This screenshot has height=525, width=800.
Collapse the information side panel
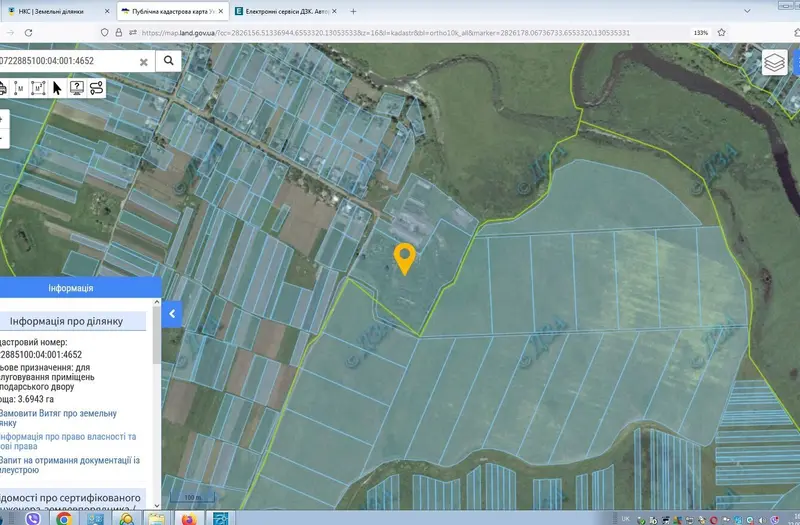[172, 314]
